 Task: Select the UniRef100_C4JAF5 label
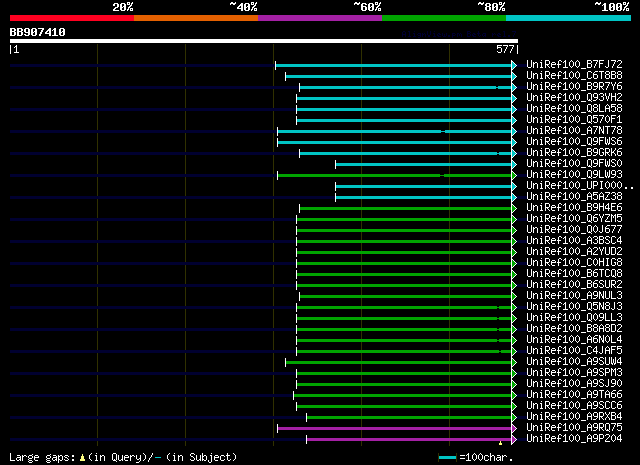[x=574, y=351]
